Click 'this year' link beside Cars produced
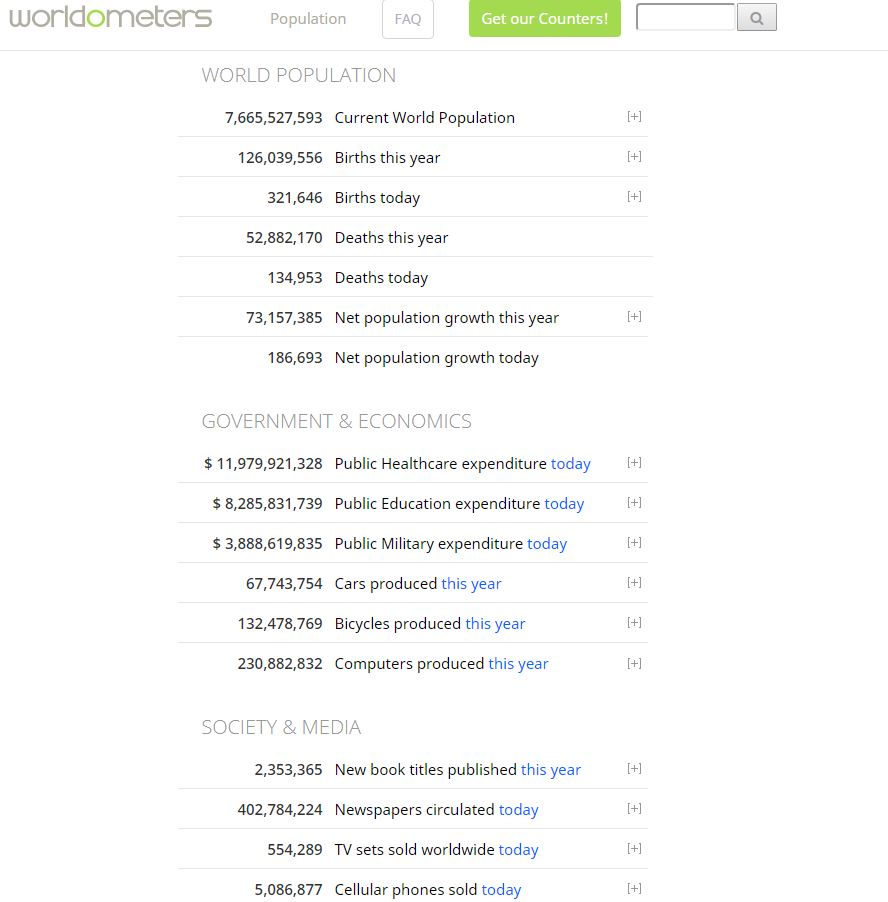Image resolution: width=888 pixels, height=902 pixels. 471,584
